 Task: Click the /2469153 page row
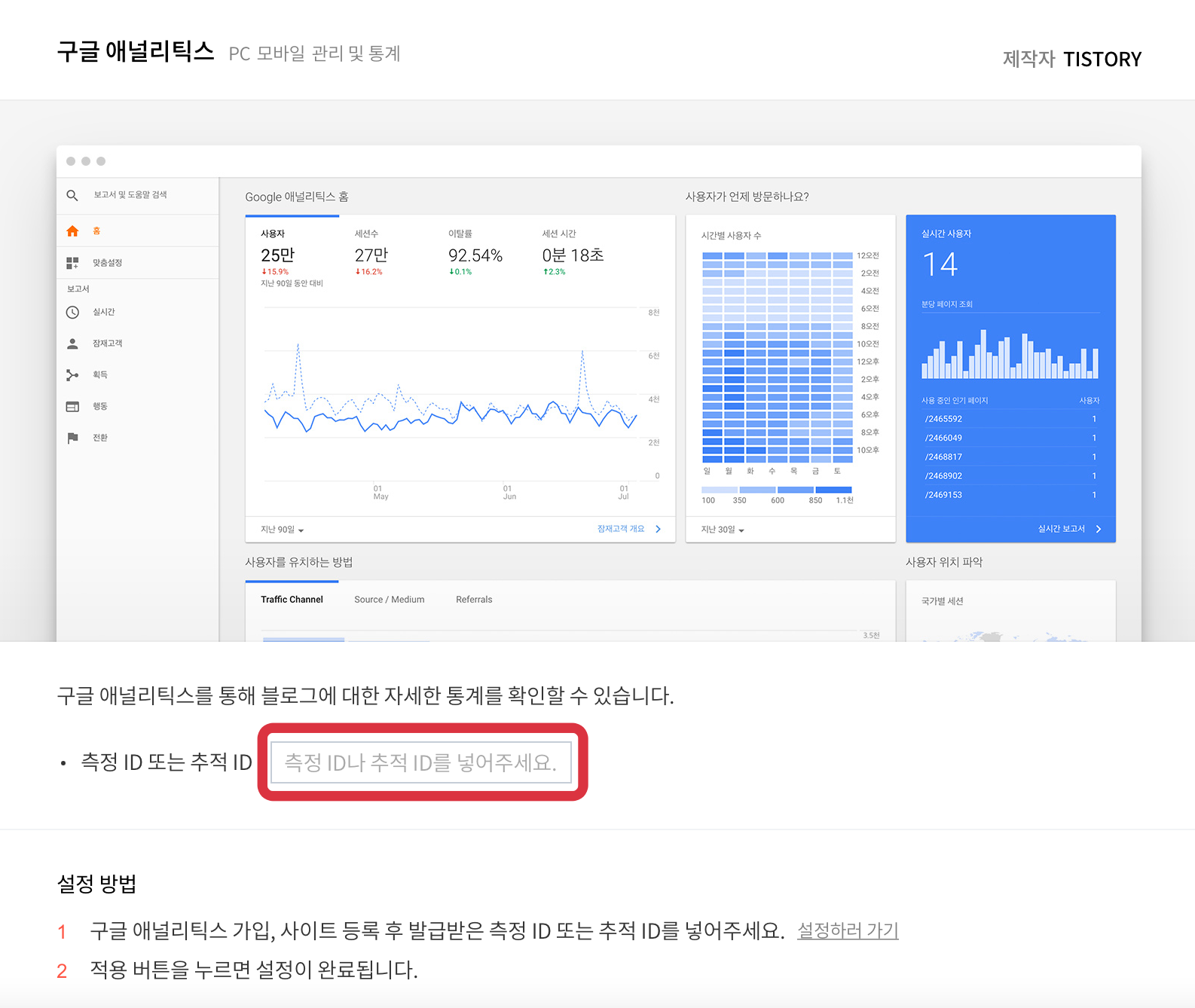[x=1010, y=495]
